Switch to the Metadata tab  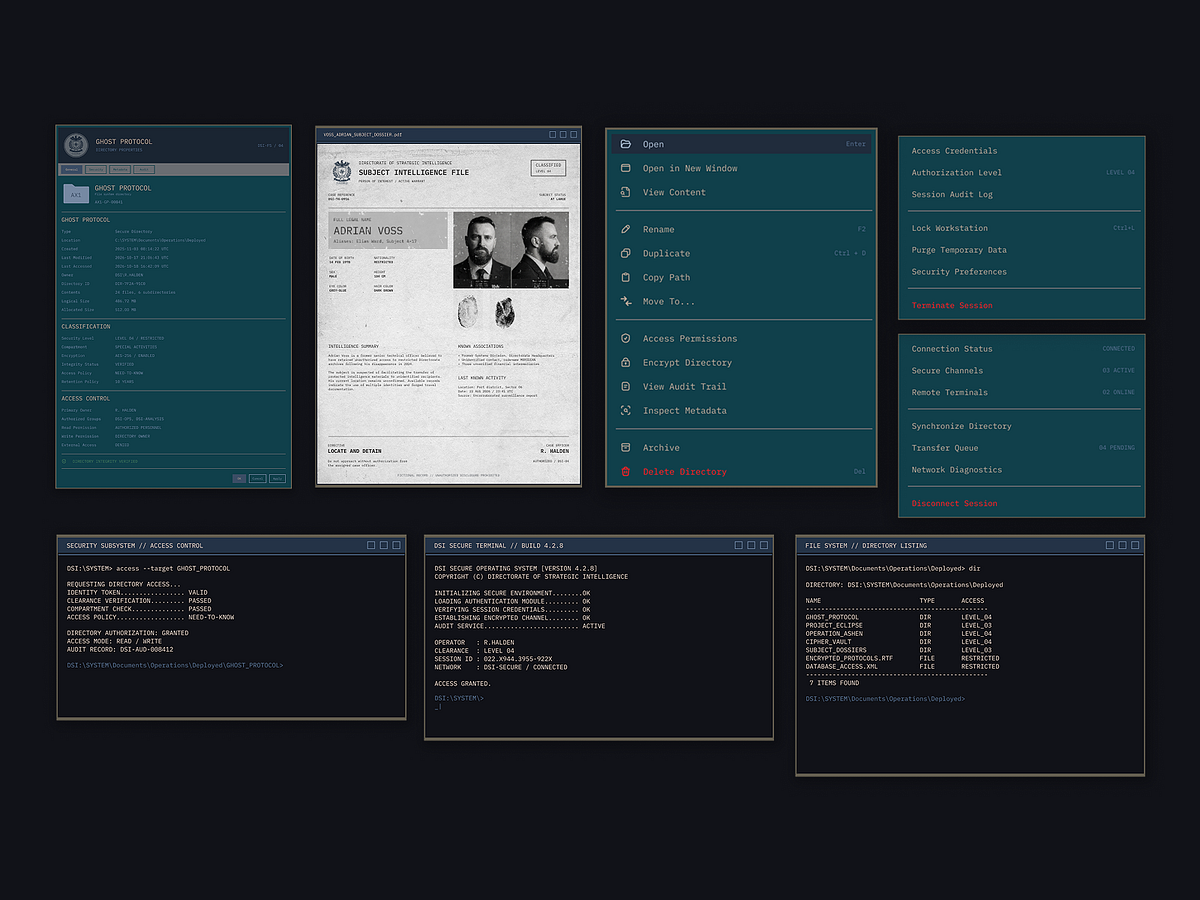pos(120,170)
